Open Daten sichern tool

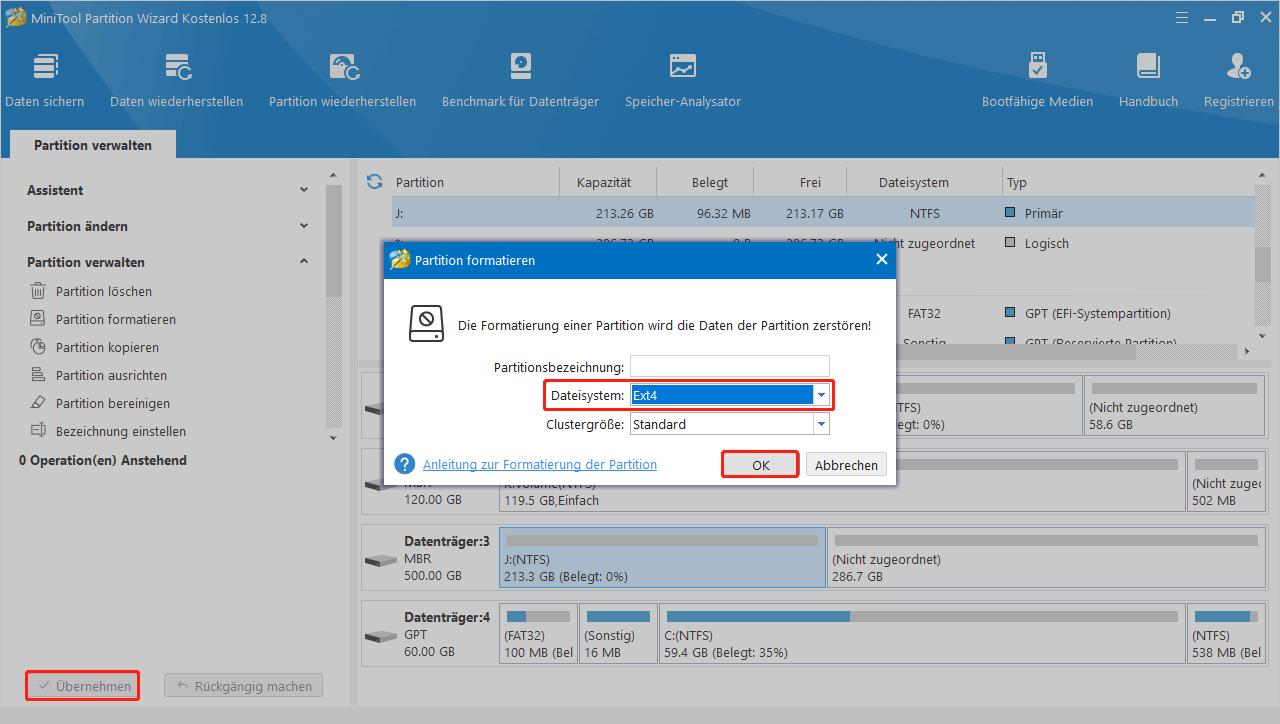tap(45, 80)
